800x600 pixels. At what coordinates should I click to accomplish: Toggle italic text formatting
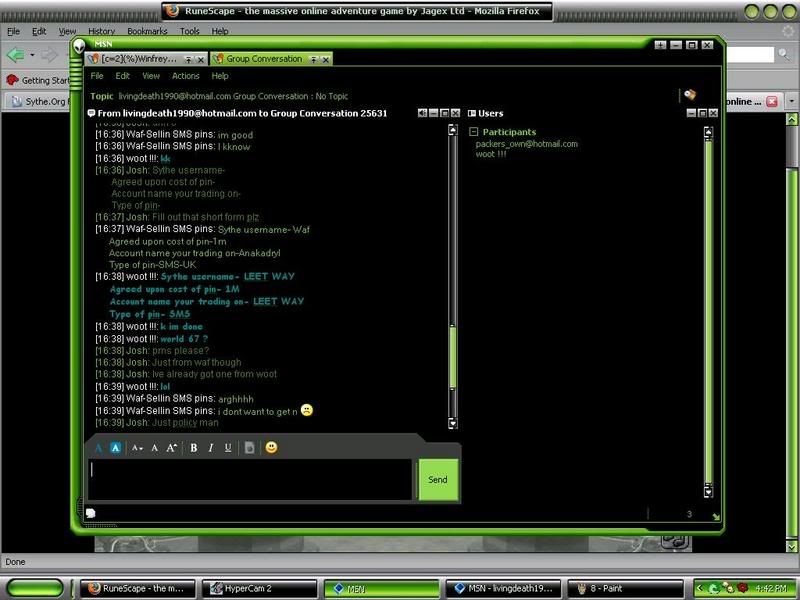tap(211, 447)
